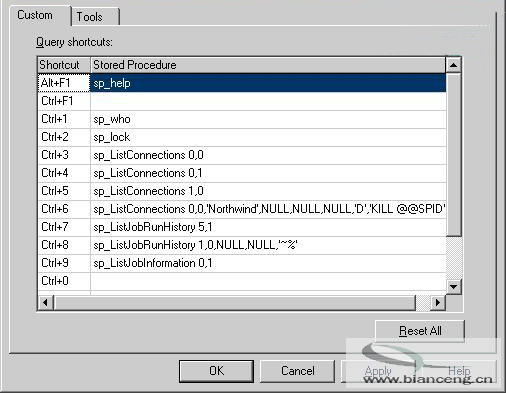This screenshot has width=506, height=393.
Task: Select the sp_ListConnections 1,0 cell
Action: click(268, 191)
